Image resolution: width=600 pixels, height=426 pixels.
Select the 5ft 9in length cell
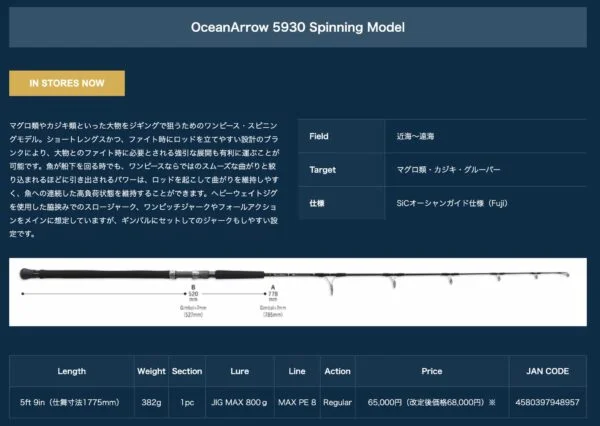(x=70, y=402)
